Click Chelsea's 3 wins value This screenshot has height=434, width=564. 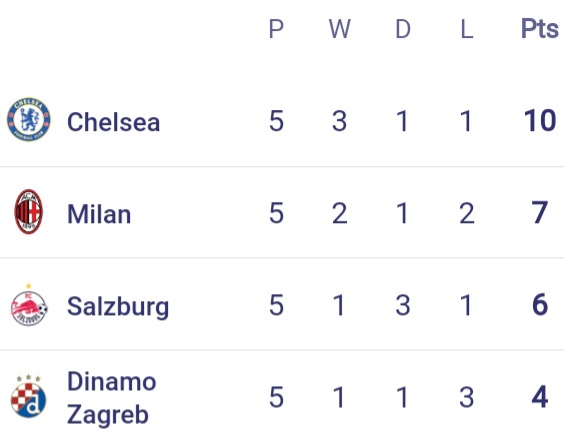pyautogui.click(x=340, y=120)
